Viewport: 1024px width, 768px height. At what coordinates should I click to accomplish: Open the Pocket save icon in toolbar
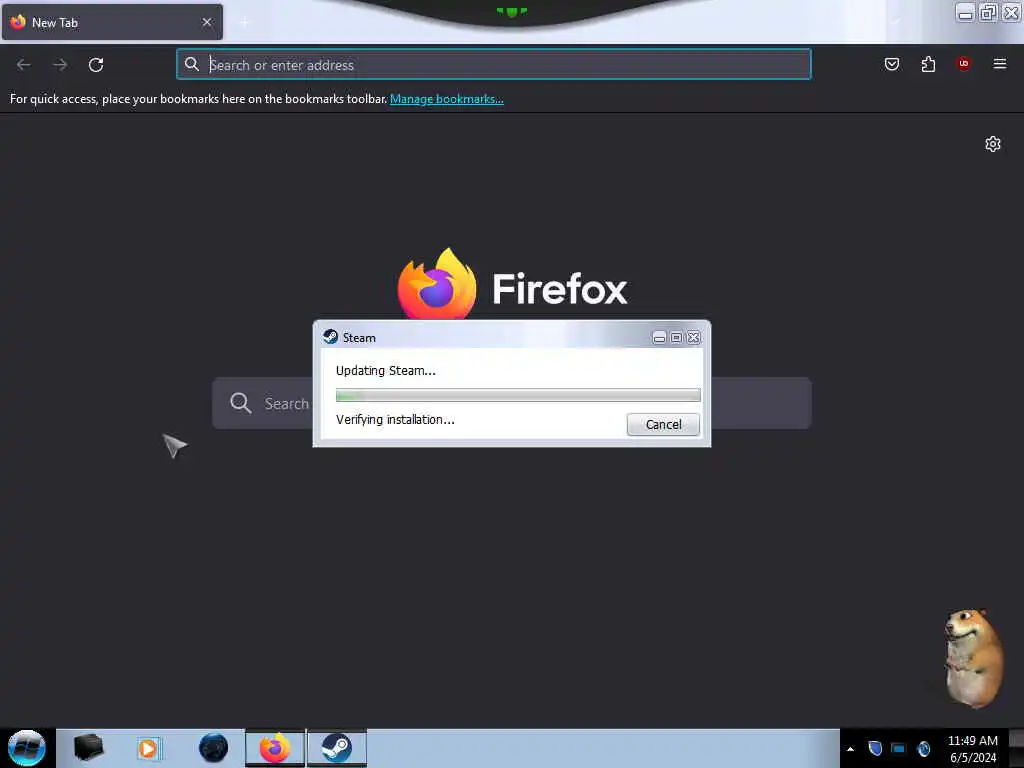891,64
